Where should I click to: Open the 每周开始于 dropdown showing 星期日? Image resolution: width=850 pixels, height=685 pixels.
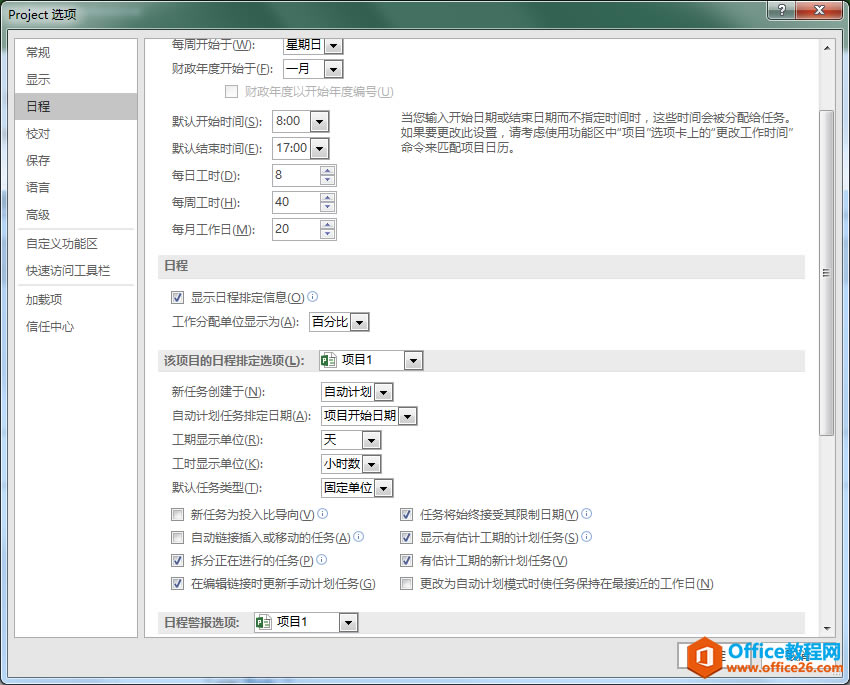[332, 45]
